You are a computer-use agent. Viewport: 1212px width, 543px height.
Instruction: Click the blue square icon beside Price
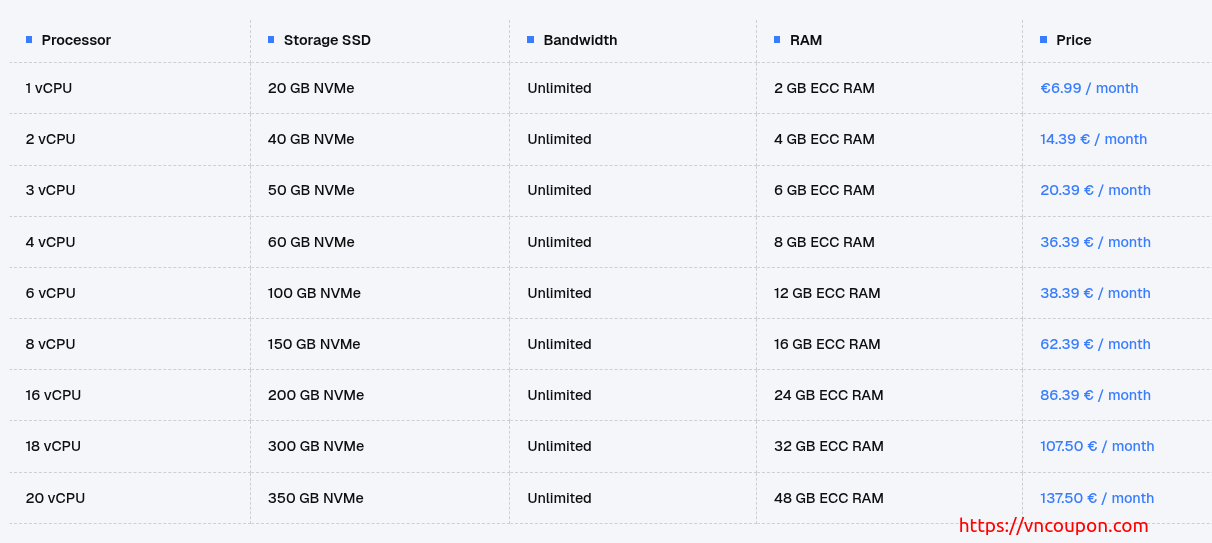1043,40
